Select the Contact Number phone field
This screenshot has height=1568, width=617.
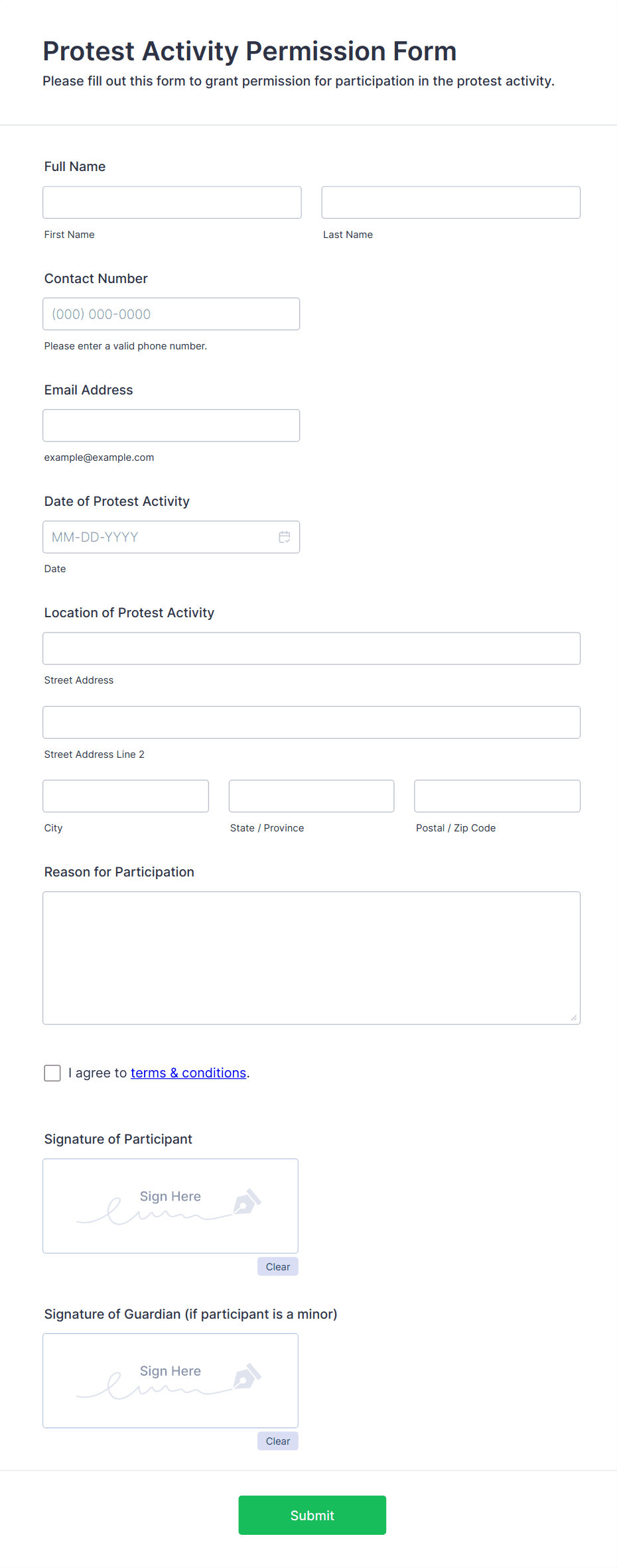coord(171,314)
